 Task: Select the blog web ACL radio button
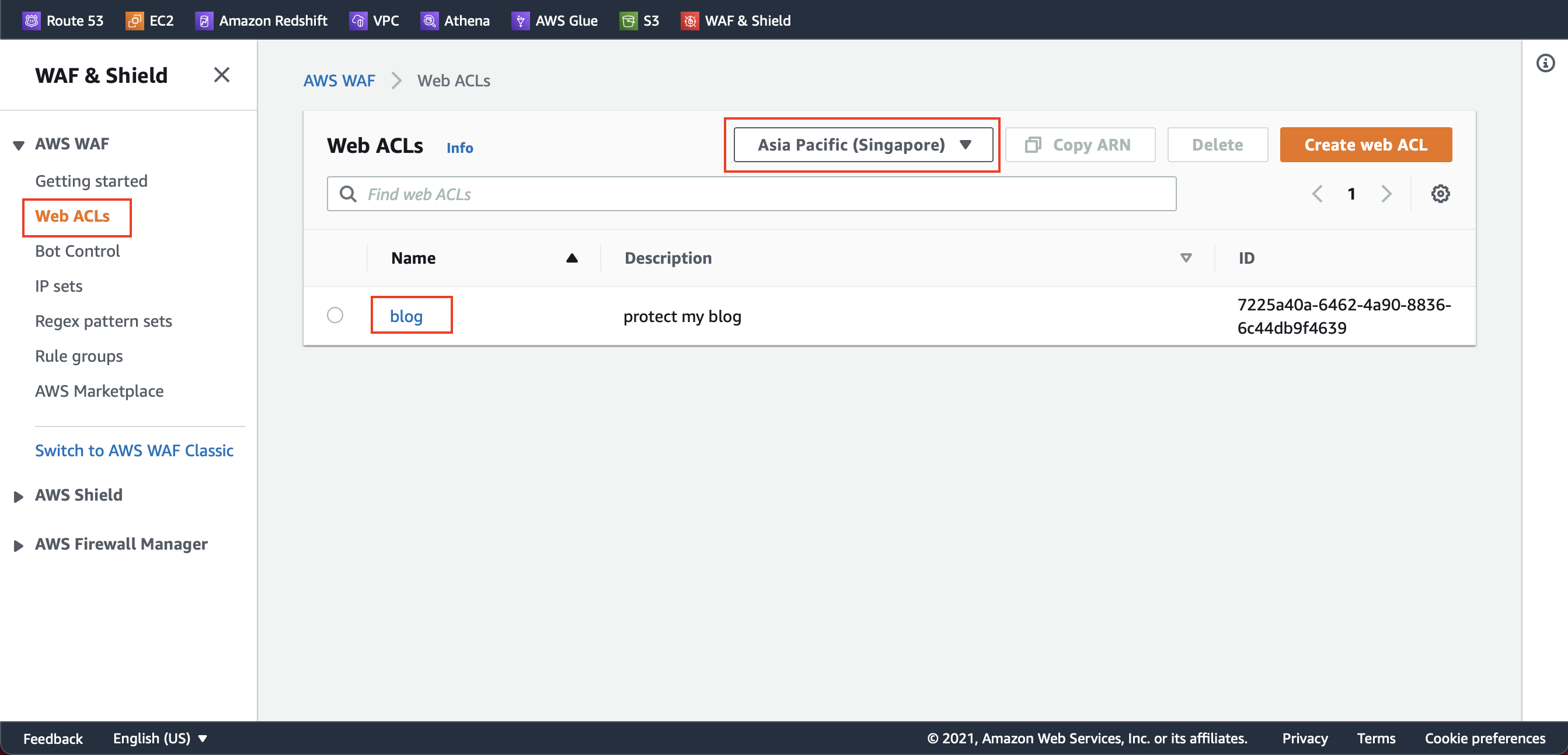334,315
